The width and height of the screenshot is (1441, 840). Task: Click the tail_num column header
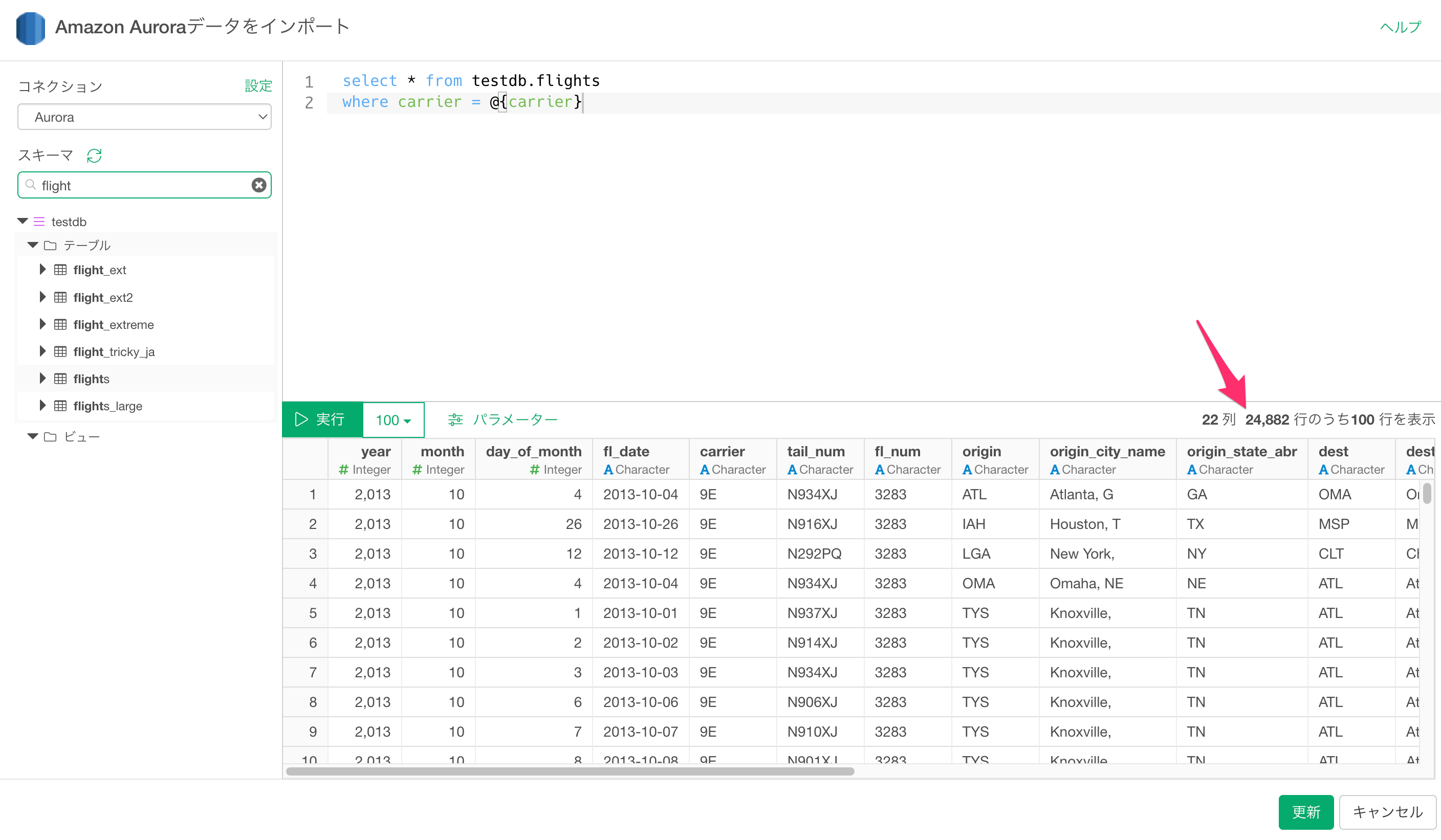click(x=821, y=459)
